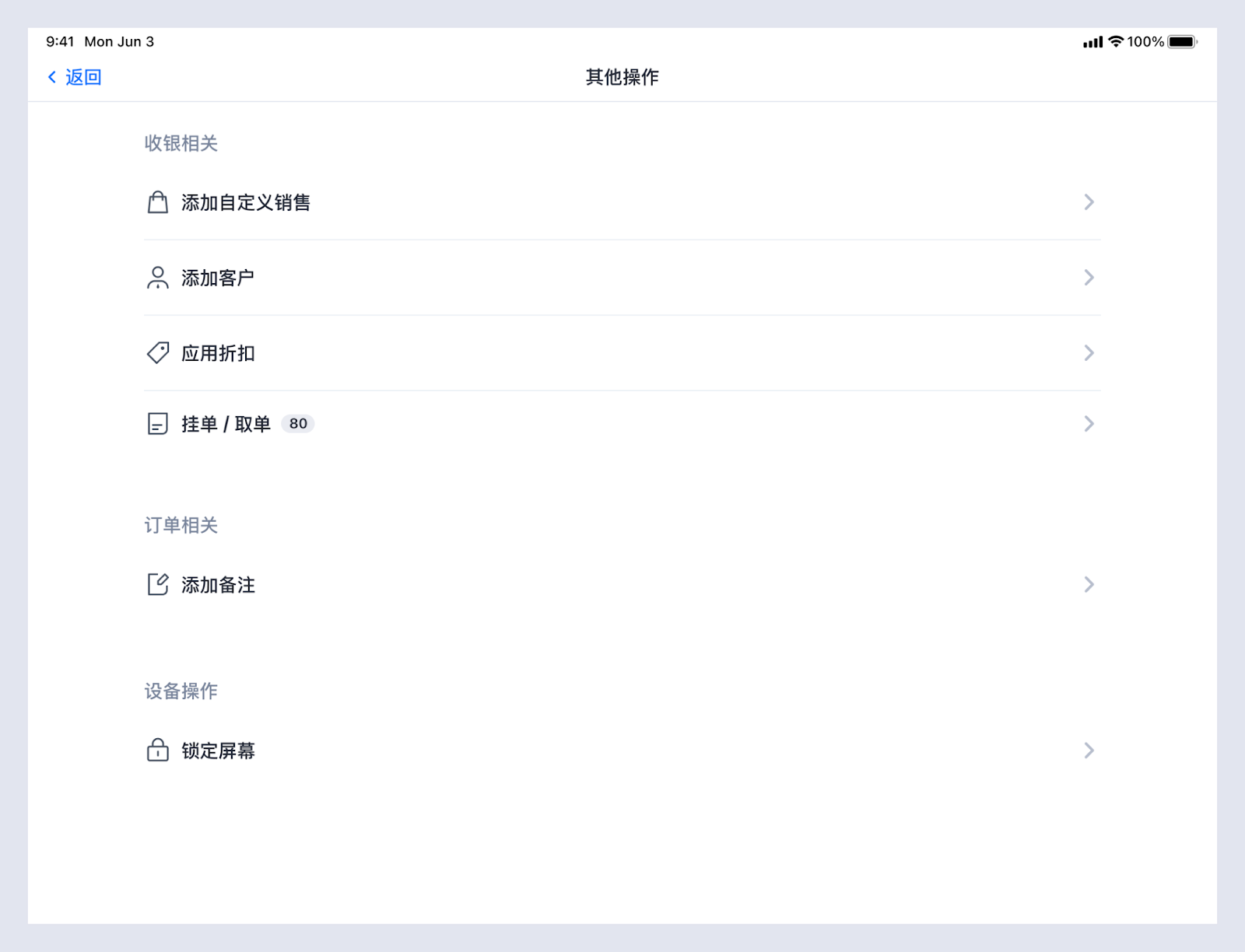Tap the Wi-Fi icon in status bar
Viewport: 1245px width, 952px height.
[x=1116, y=42]
